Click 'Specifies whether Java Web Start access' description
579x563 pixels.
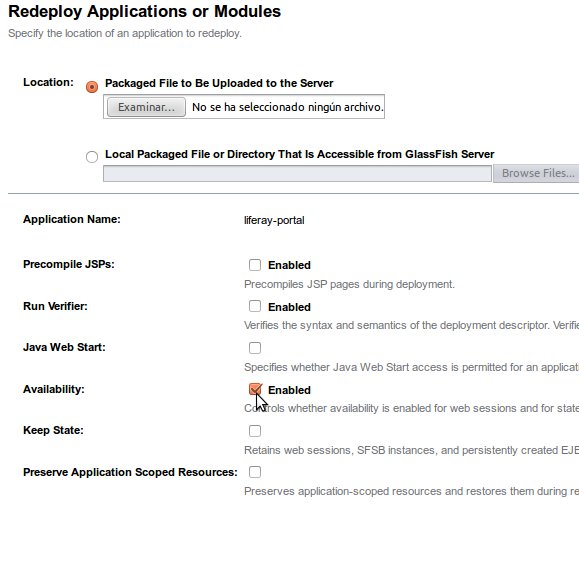411,367
